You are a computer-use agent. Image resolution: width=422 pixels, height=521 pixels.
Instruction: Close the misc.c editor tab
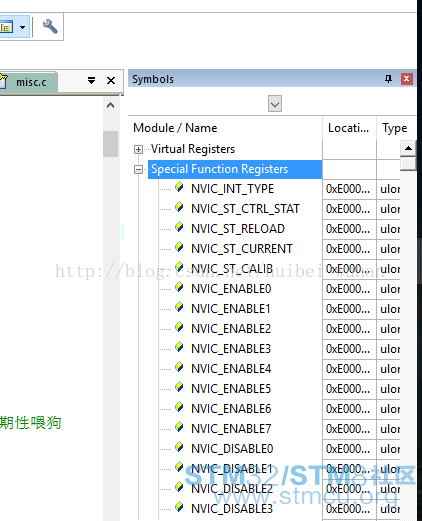(111, 80)
